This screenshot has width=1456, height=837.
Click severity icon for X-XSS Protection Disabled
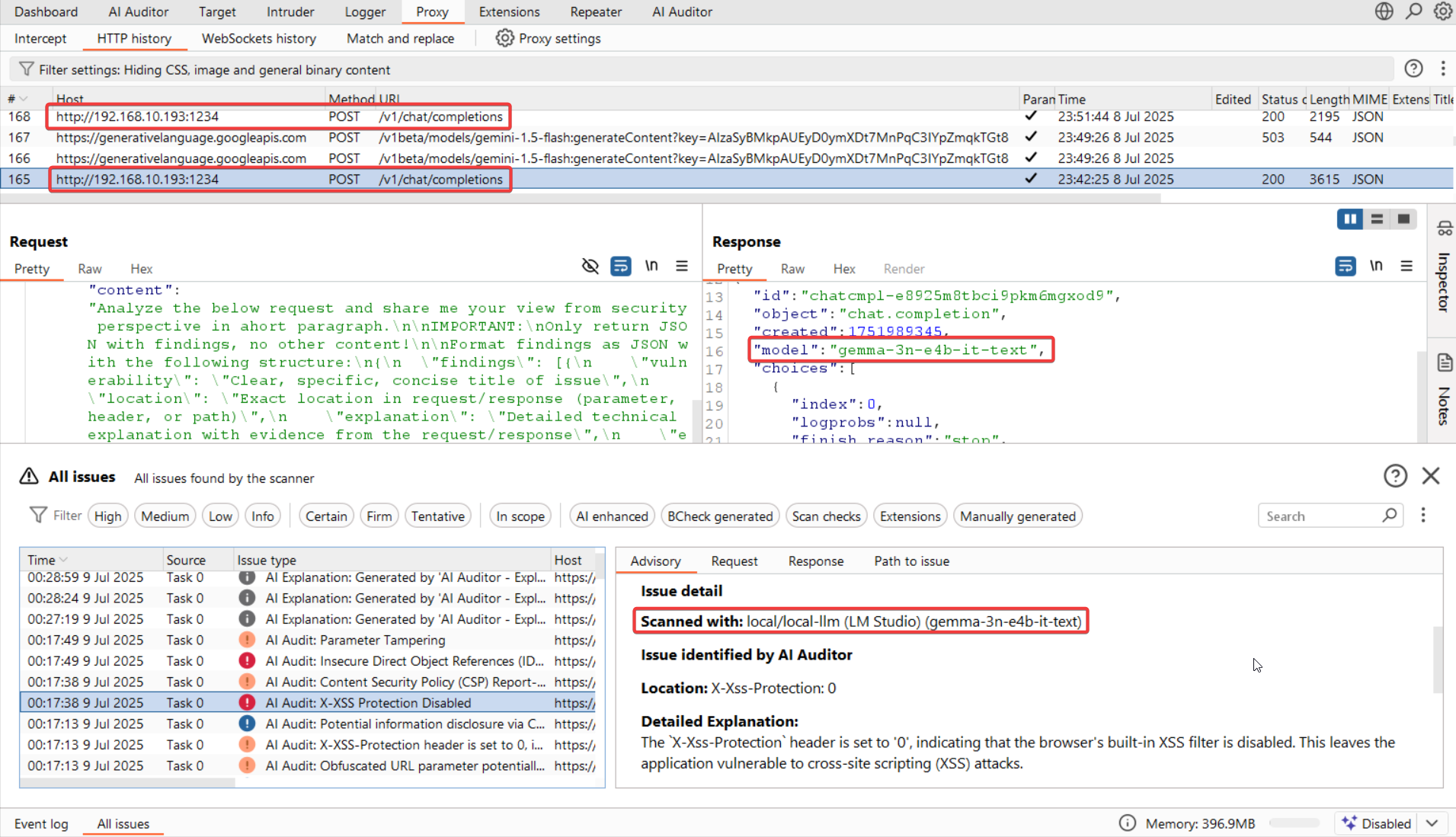247,702
